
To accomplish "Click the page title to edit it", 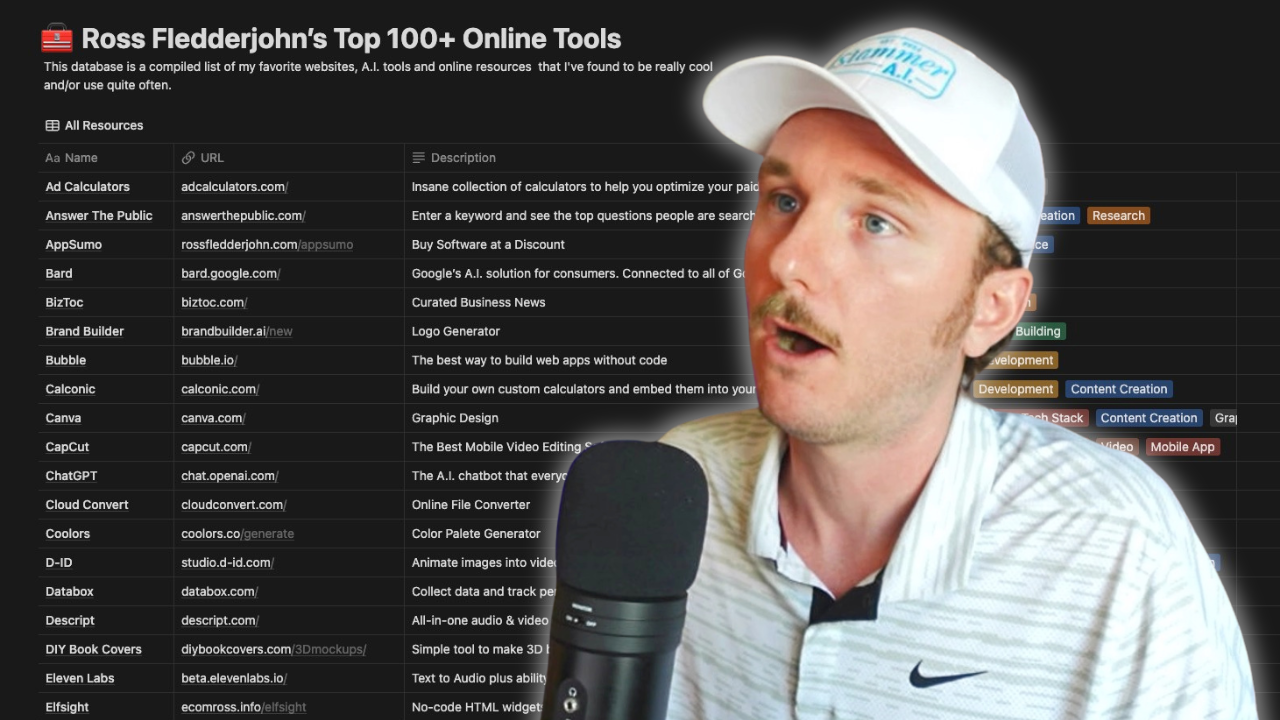I will (x=350, y=38).
